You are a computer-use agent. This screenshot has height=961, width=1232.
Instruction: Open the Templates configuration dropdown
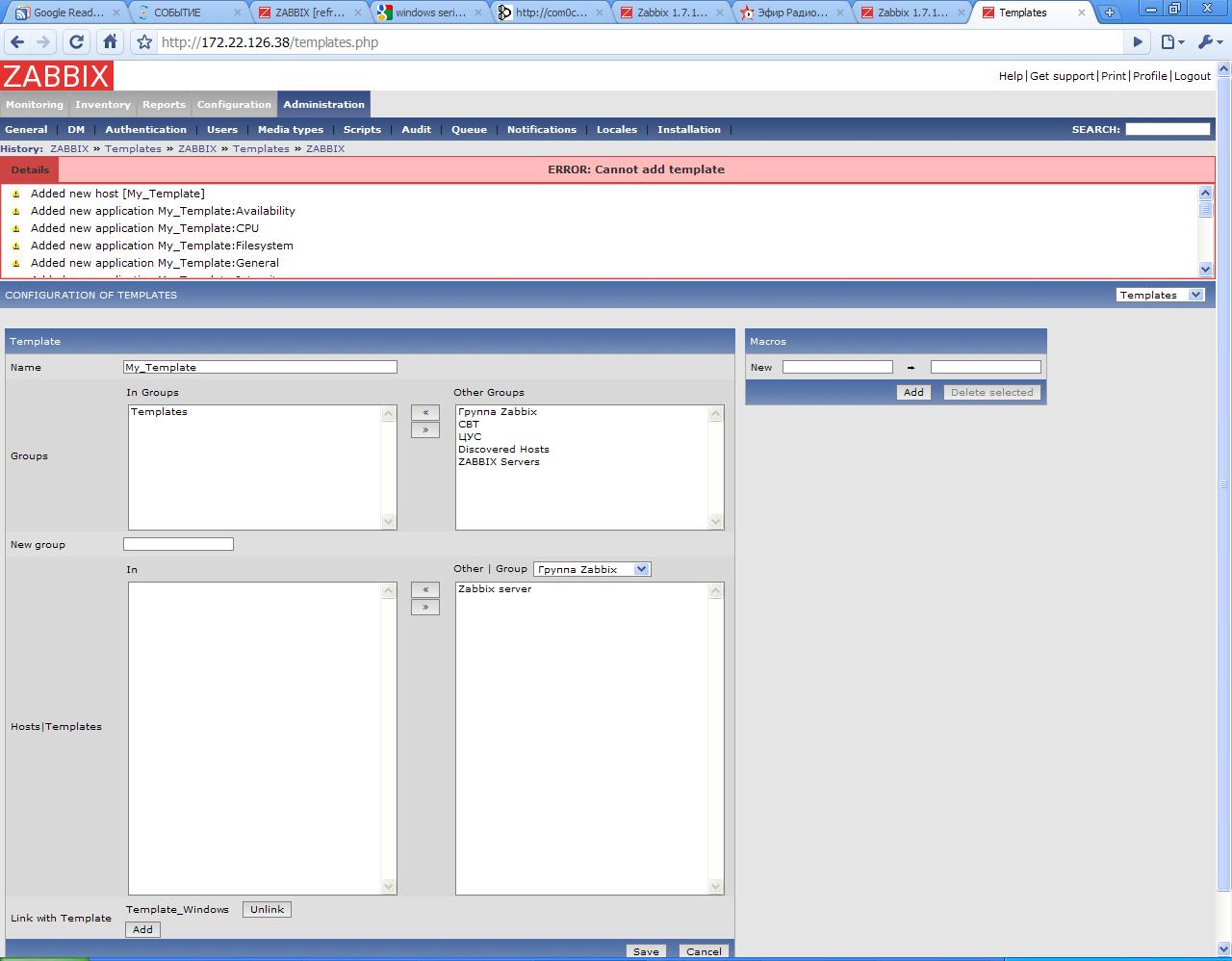[1161, 295]
